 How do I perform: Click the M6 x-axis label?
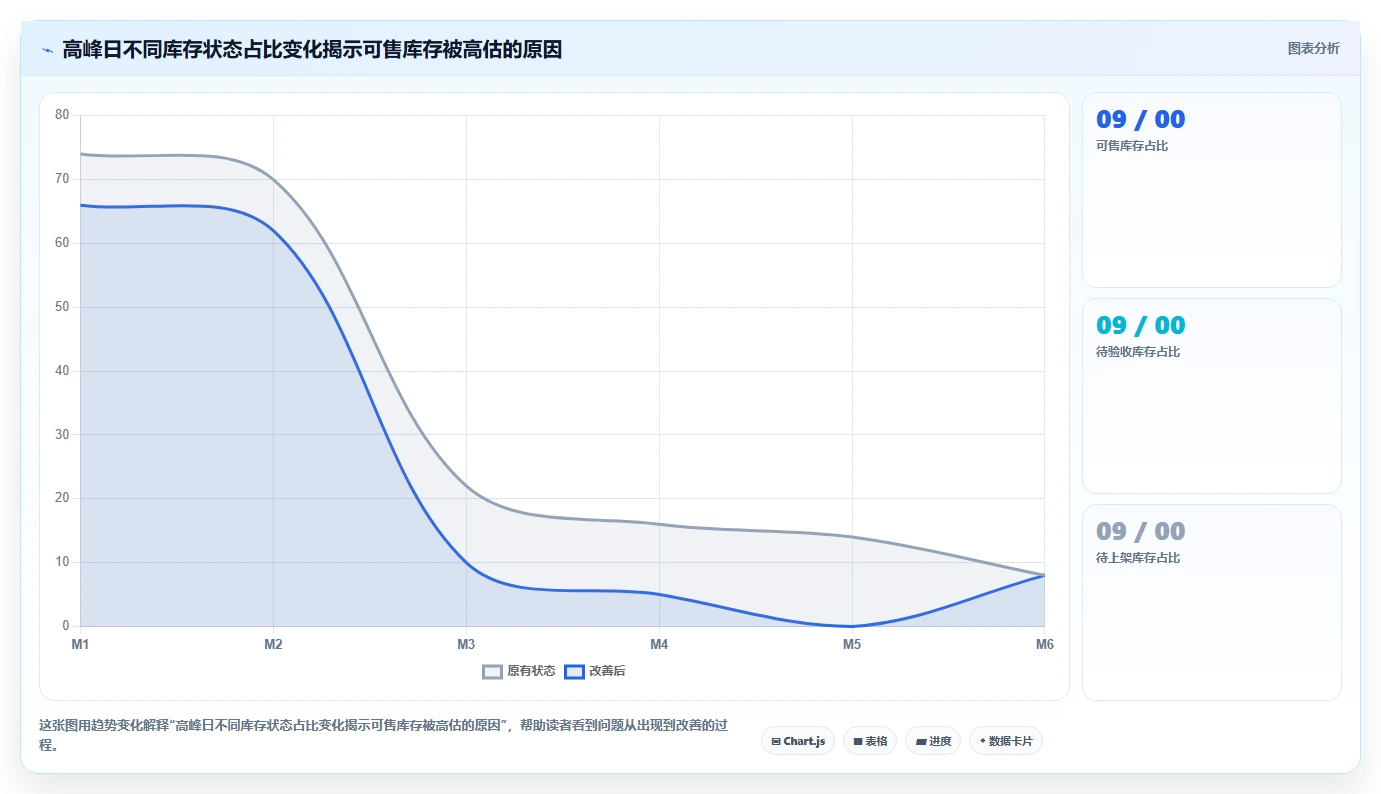tap(1044, 644)
